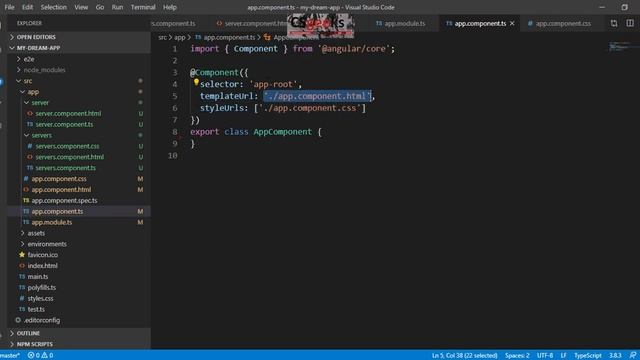This screenshot has height=360, width=640.
Task: Click the lightbulb quick-fix icon on line 4
Action: pyautogui.click(x=196, y=82)
